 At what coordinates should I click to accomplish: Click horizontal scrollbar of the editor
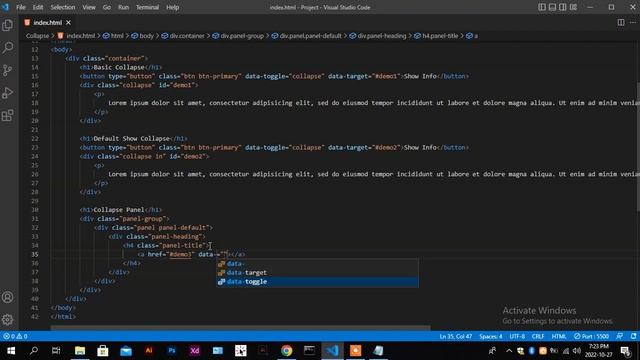click(x=240, y=328)
